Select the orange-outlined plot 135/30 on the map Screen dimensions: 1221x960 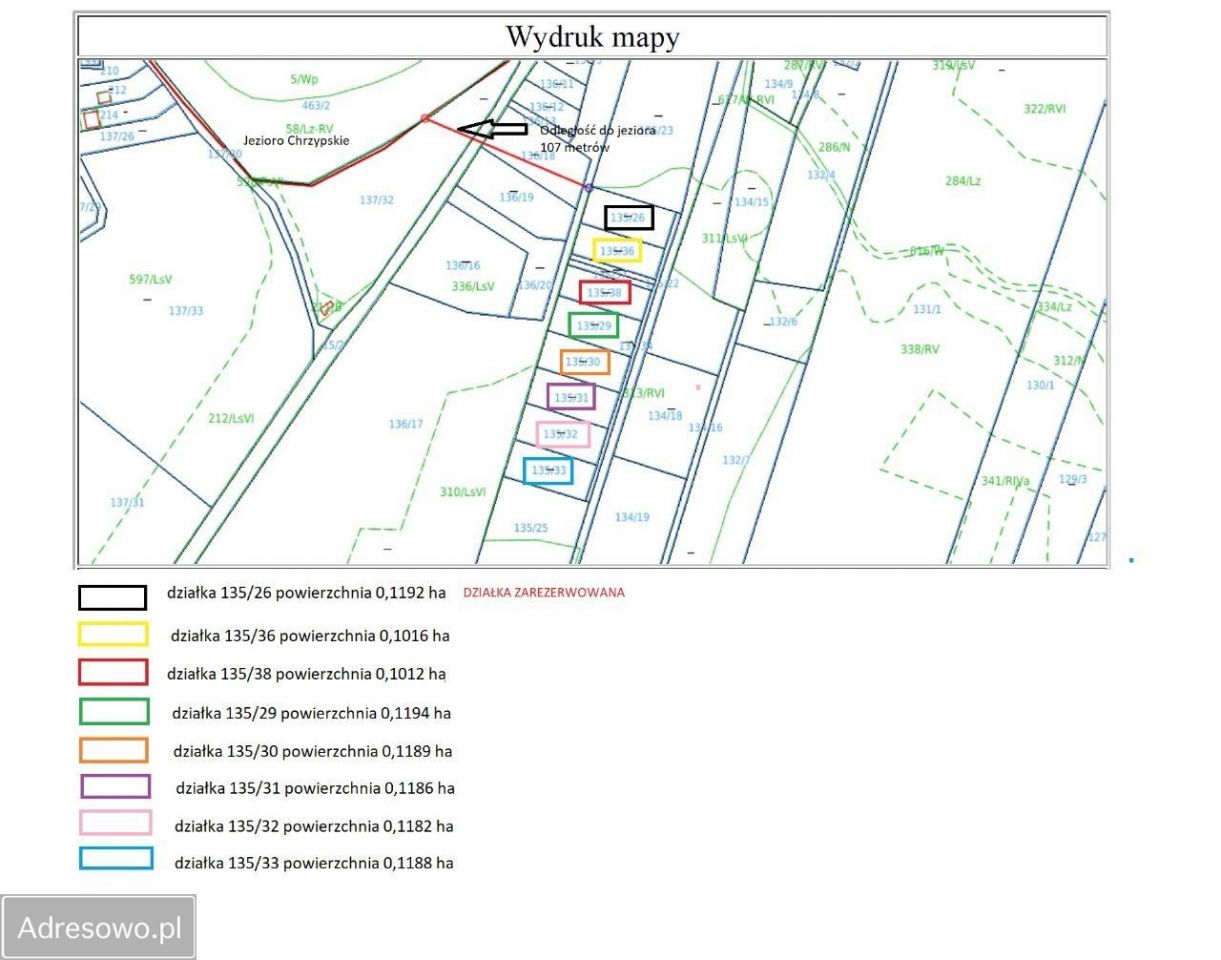584,361
